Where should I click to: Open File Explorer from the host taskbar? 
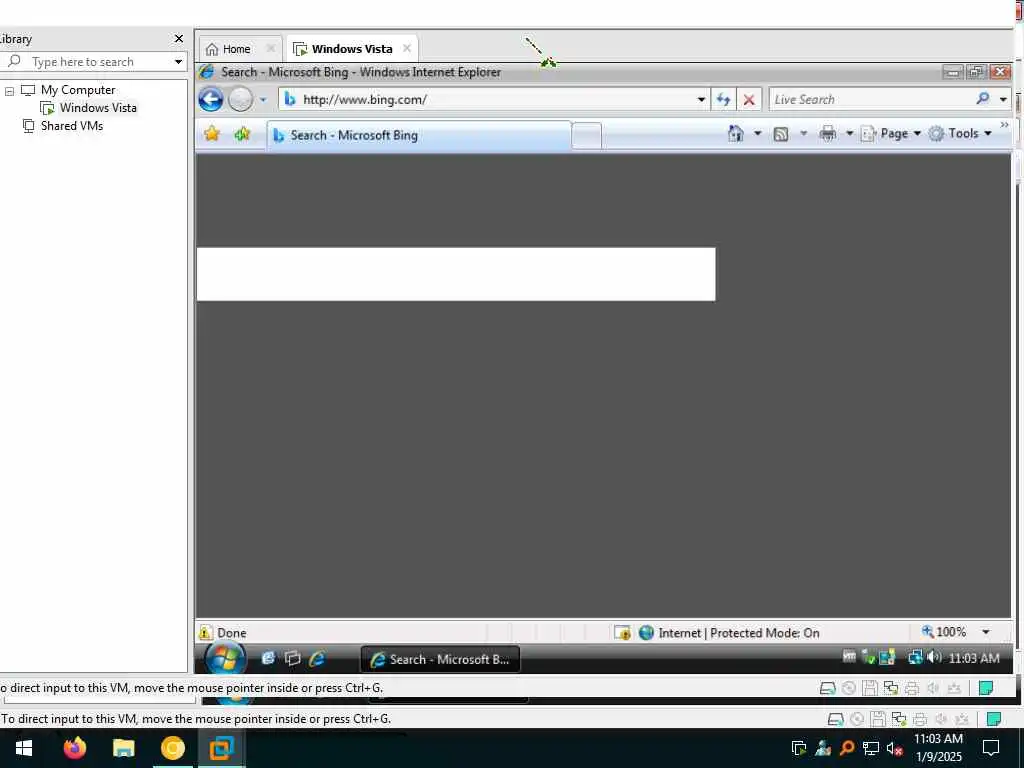coord(123,748)
